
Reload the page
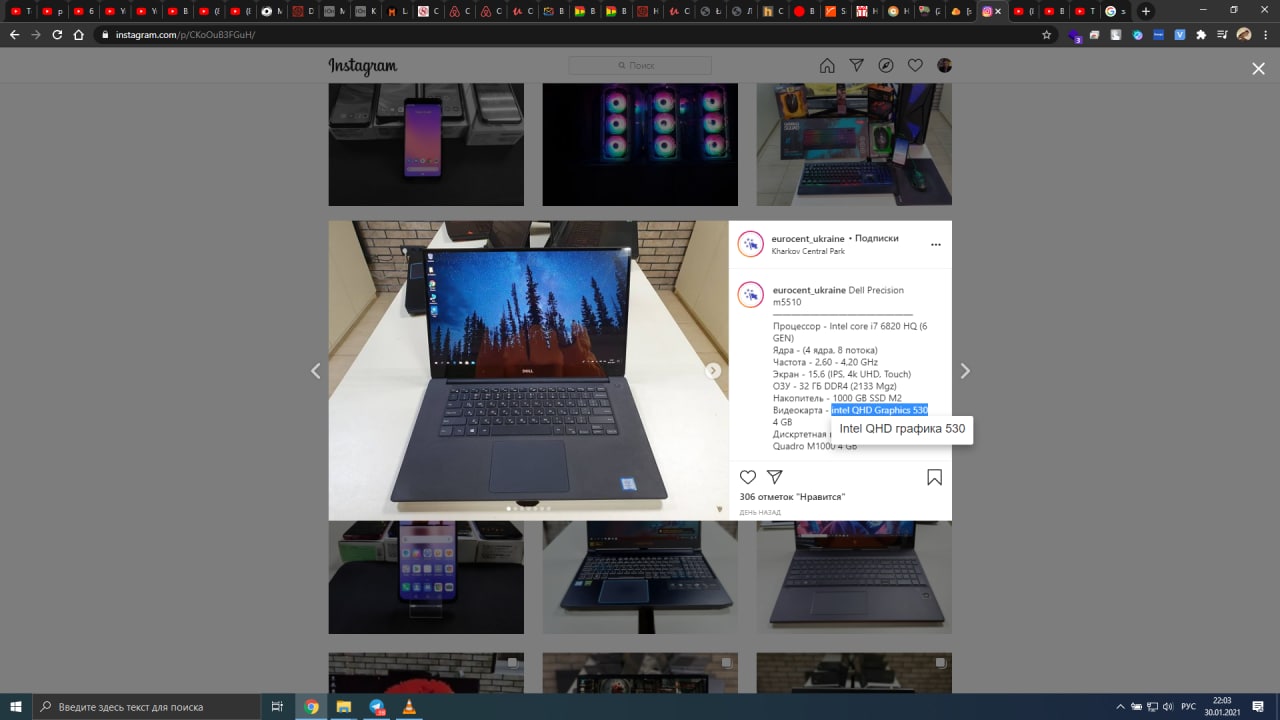click(x=57, y=34)
